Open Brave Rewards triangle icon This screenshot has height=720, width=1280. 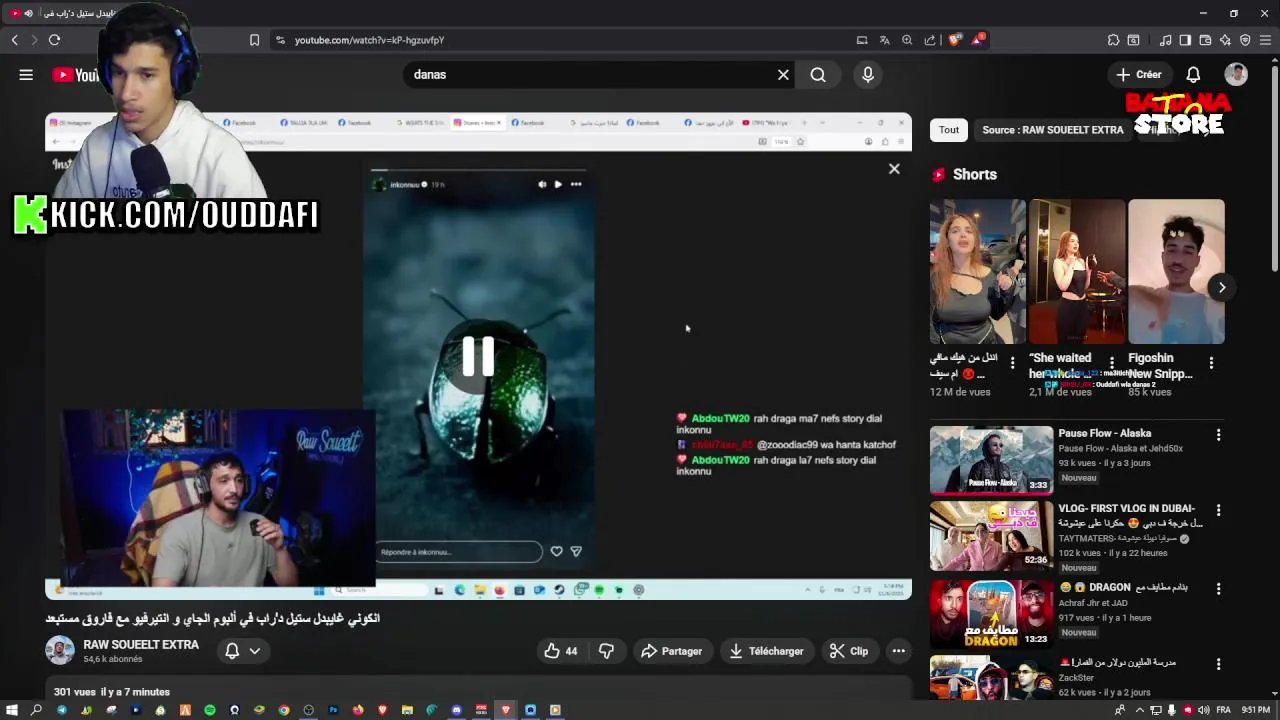pyautogui.click(x=979, y=40)
